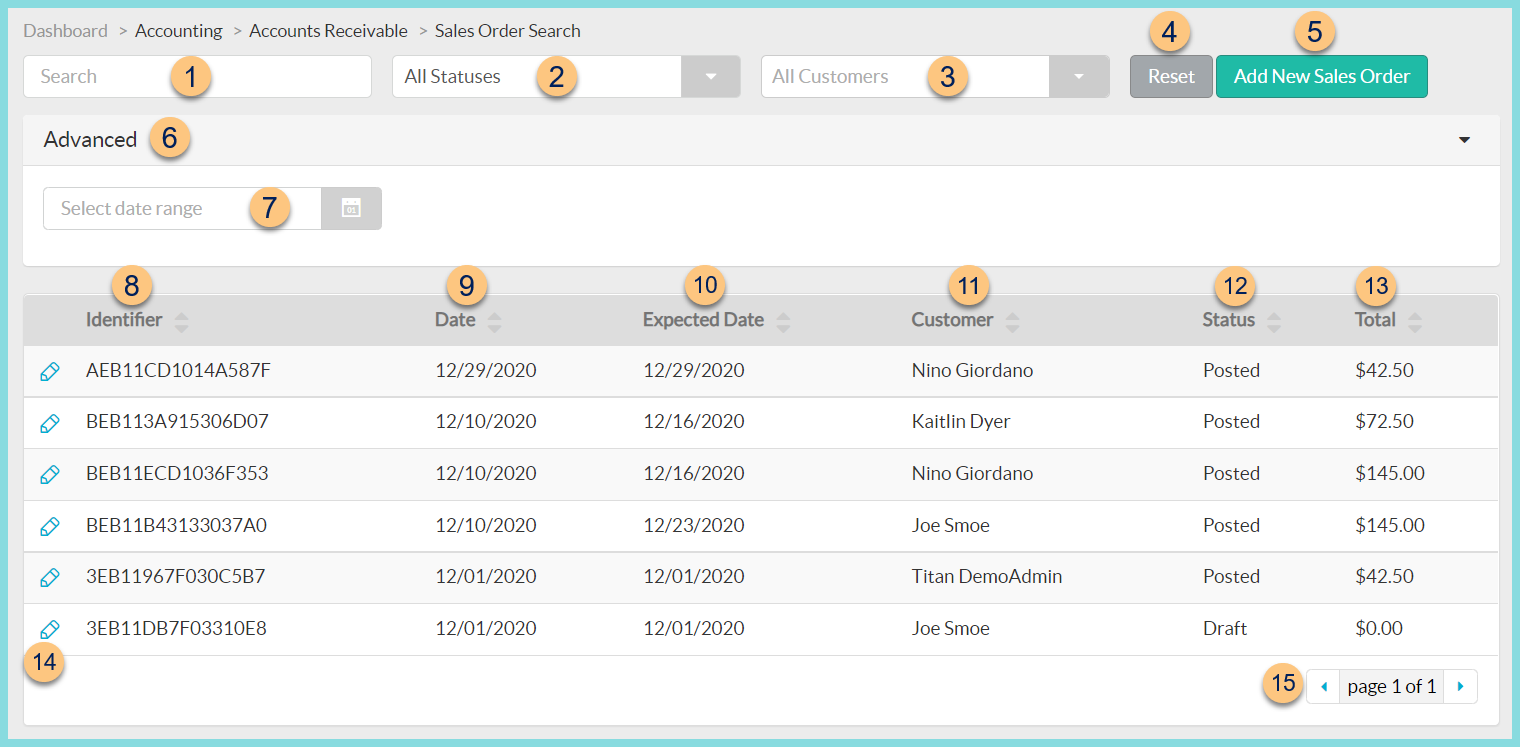Open the All Customers dropdown
Screen dimensions: 1520x747
point(1079,76)
